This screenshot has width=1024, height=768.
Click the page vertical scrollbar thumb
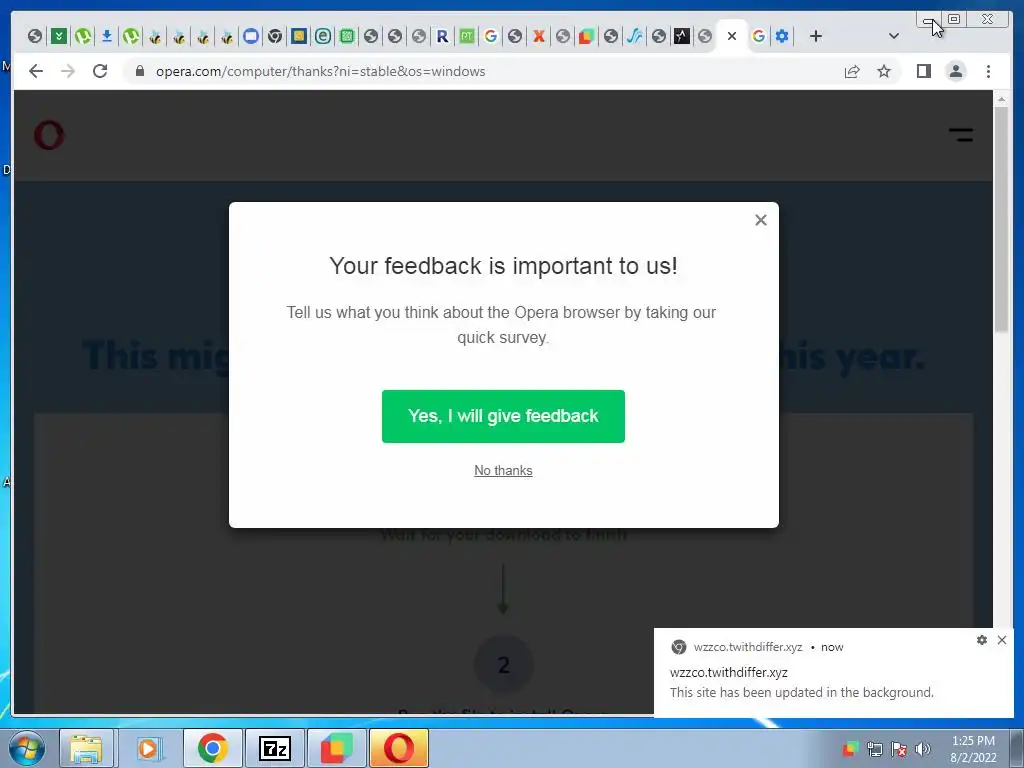[x=1001, y=219]
